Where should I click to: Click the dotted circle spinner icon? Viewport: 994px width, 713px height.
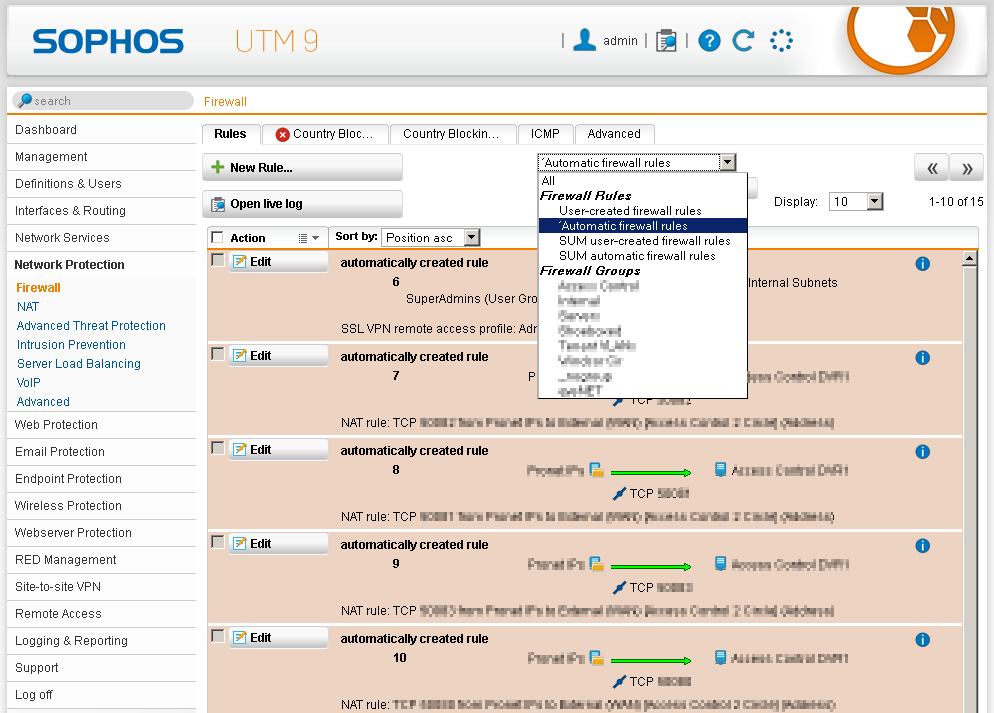pos(781,41)
